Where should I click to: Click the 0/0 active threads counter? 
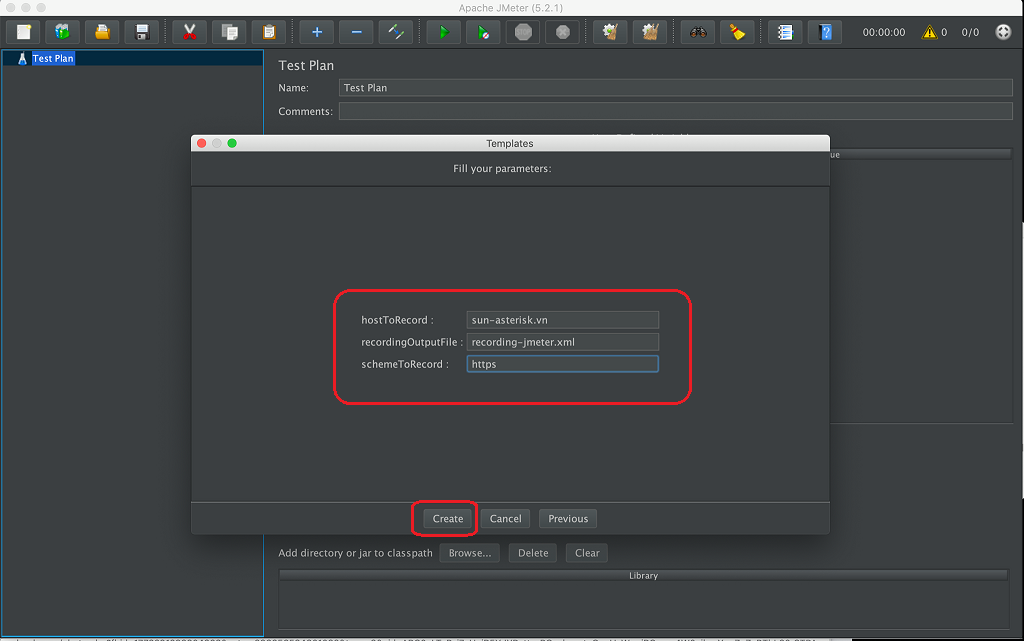click(970, 32)
